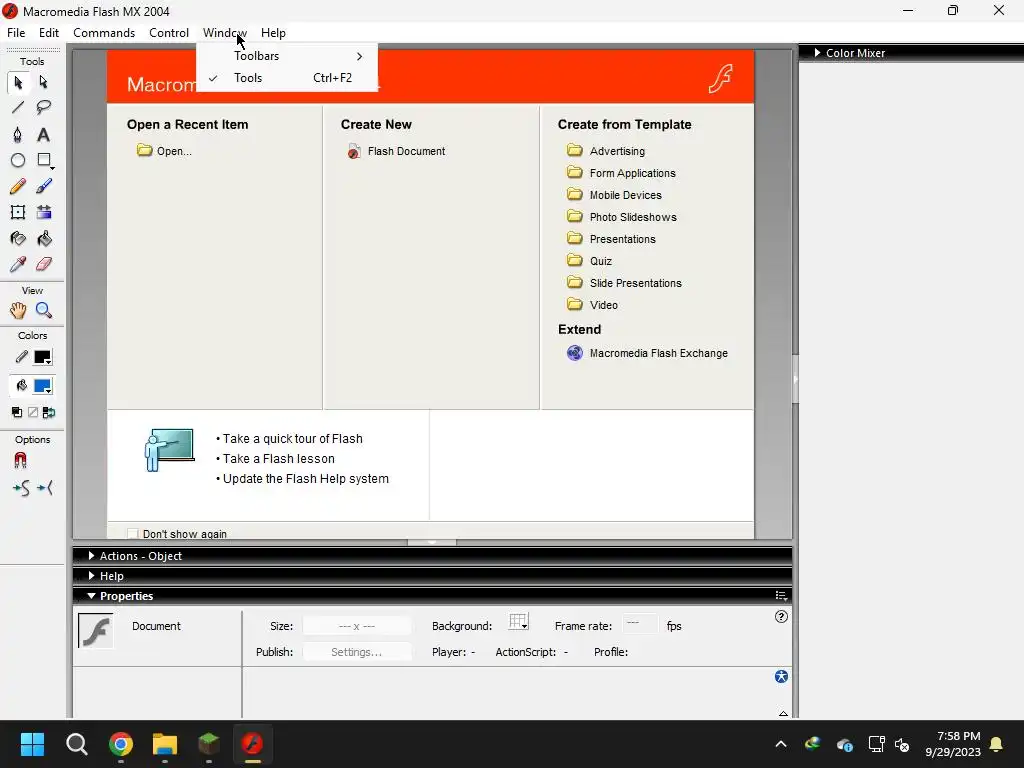Click Macromedia Flash Exchange link
Viewport: 1024px width, 768px height.
[647, 353]
